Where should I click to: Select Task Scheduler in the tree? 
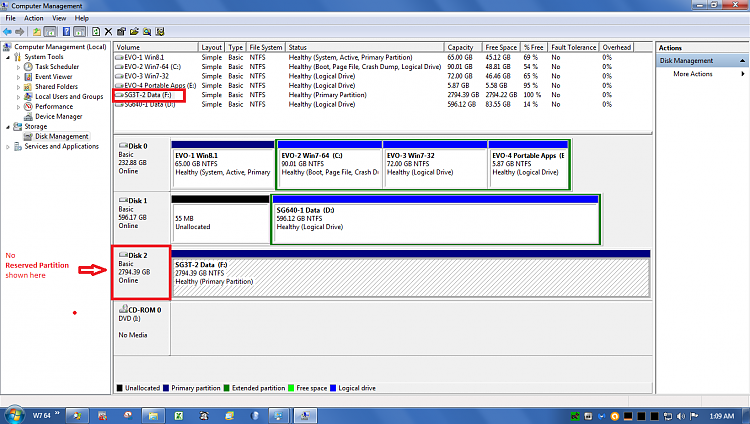[x=57, y=67]
